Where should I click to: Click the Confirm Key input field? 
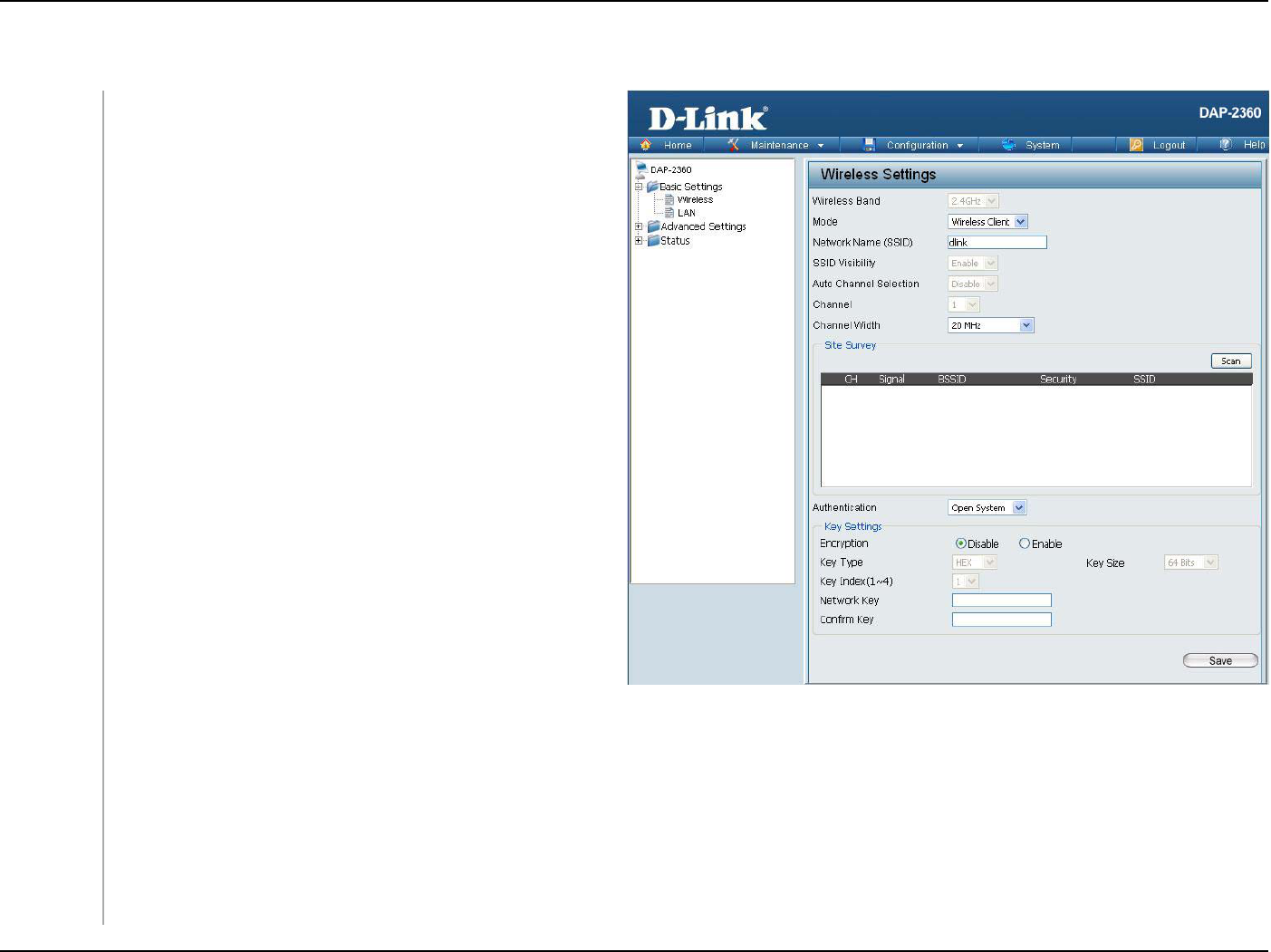click(1002, 620)
